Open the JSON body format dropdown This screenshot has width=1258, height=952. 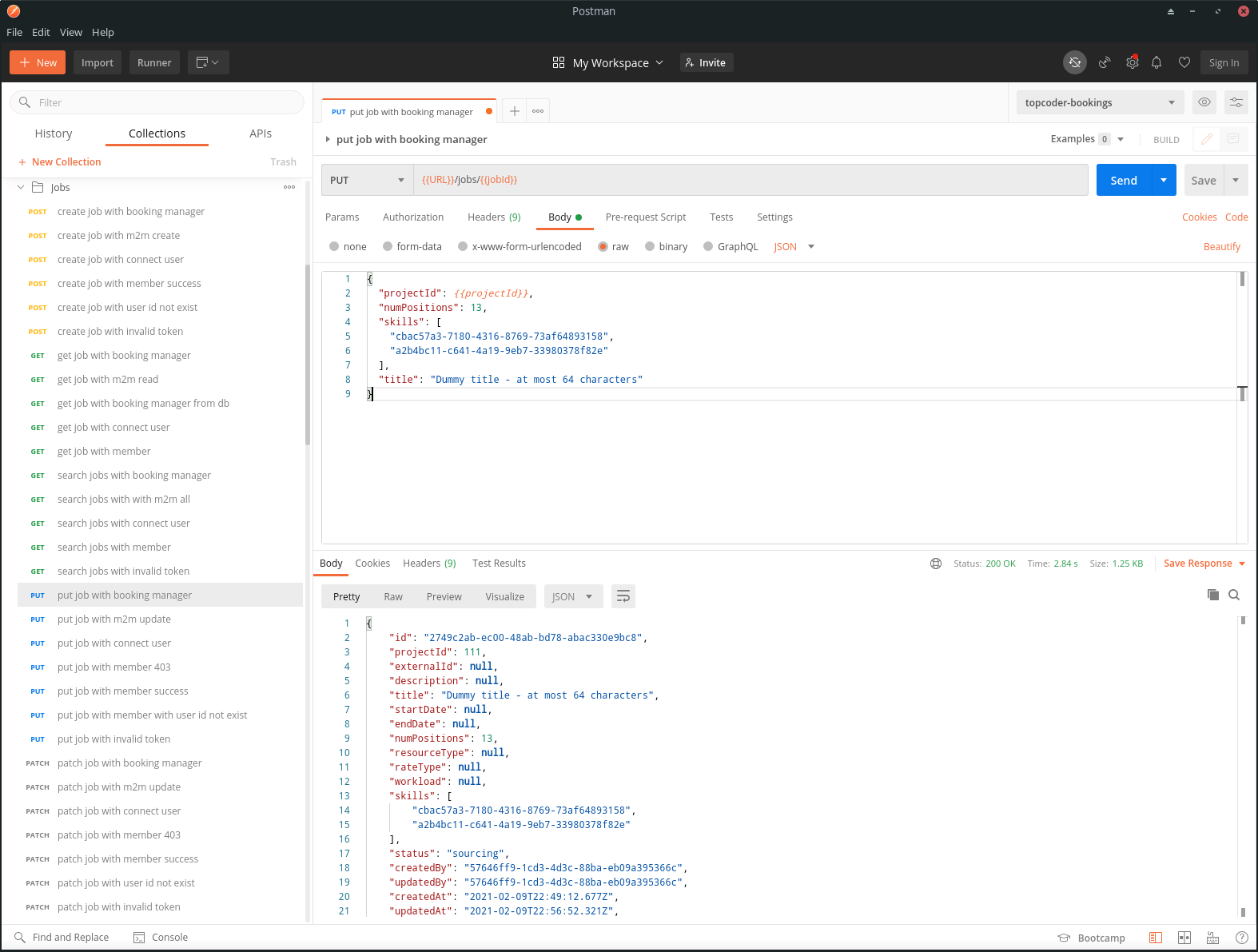(x=794, y=247)
